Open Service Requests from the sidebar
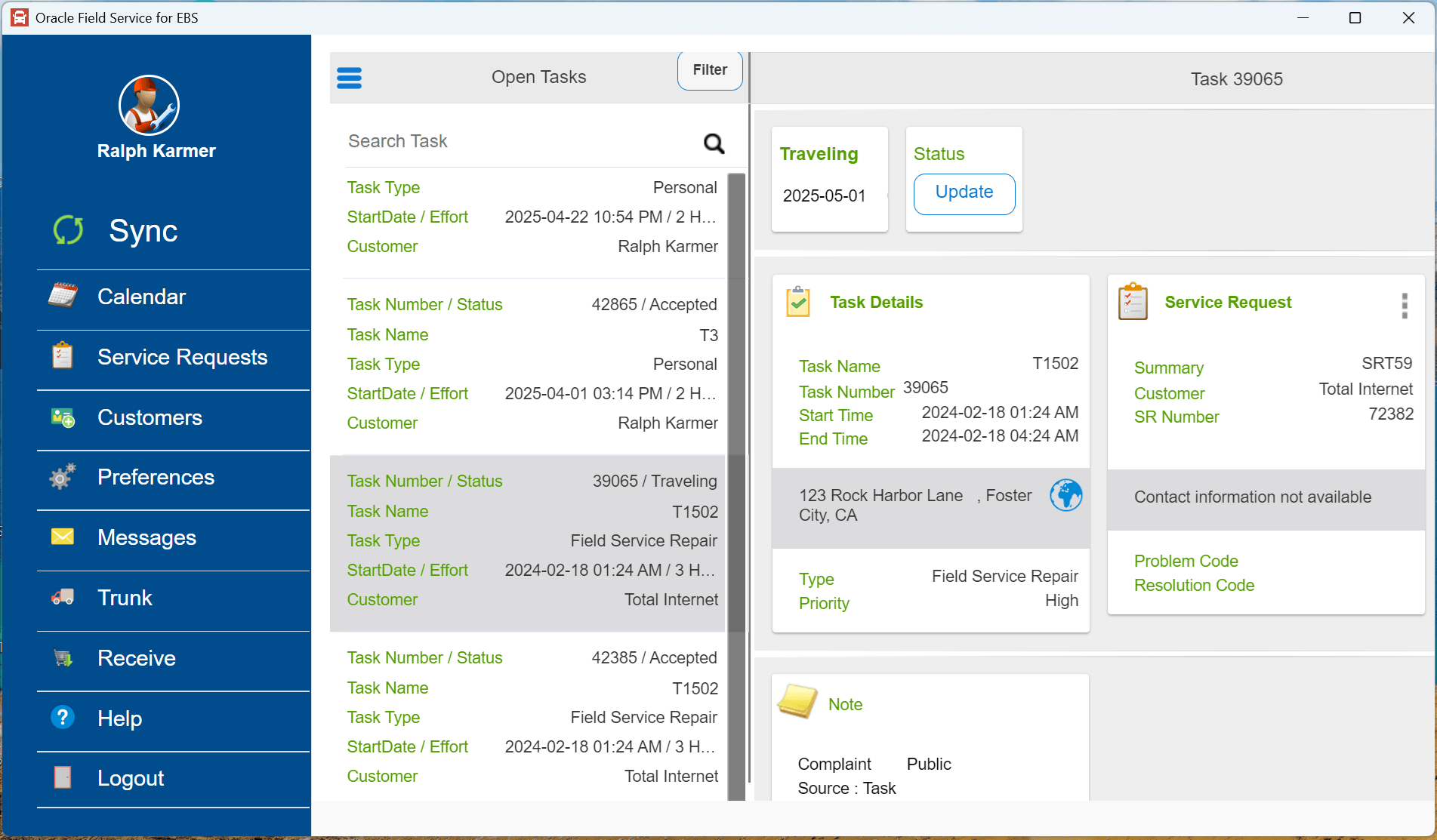Viewport: 1437px width, 840px height. click(174, 357)
